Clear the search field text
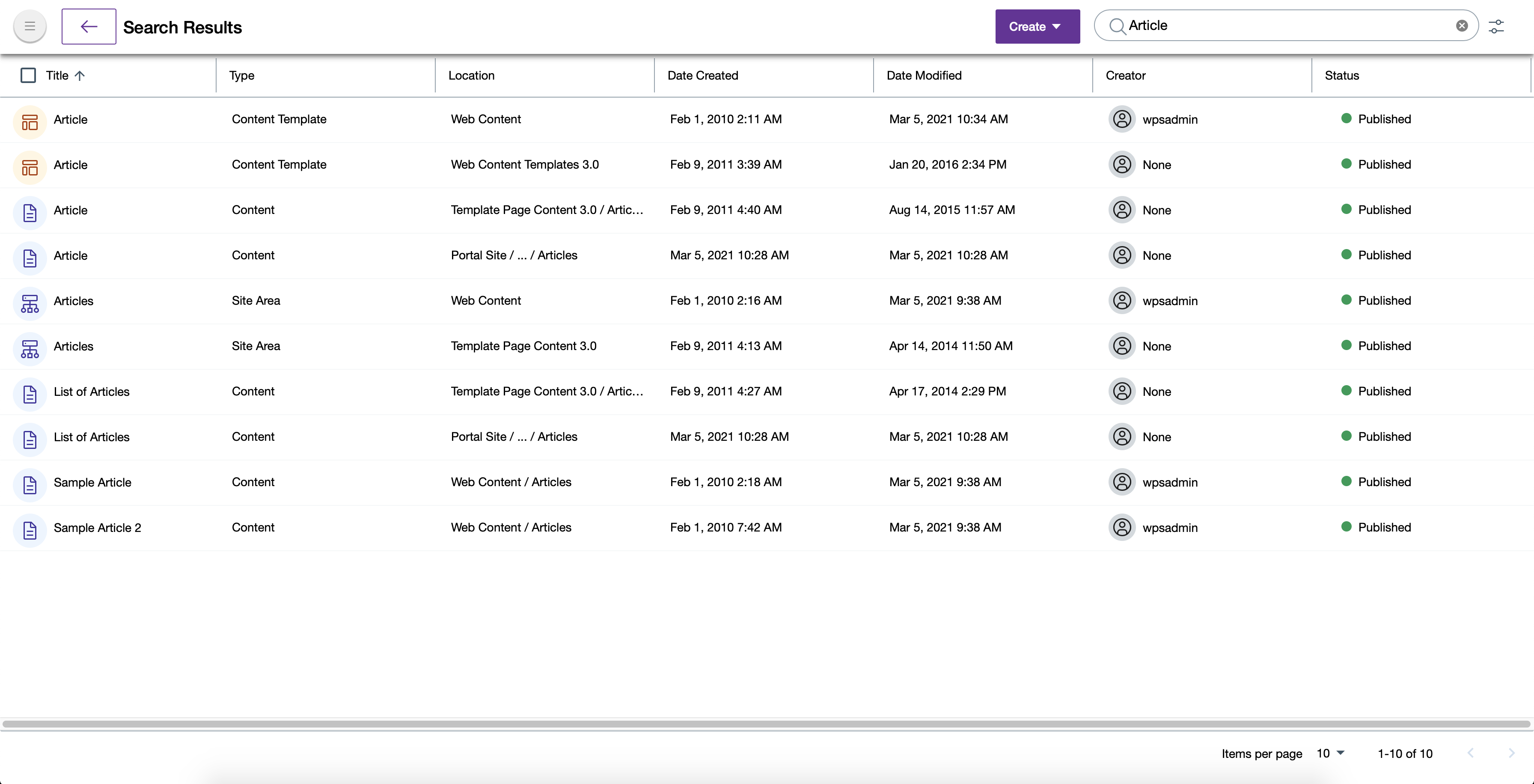 point(1461,26)
